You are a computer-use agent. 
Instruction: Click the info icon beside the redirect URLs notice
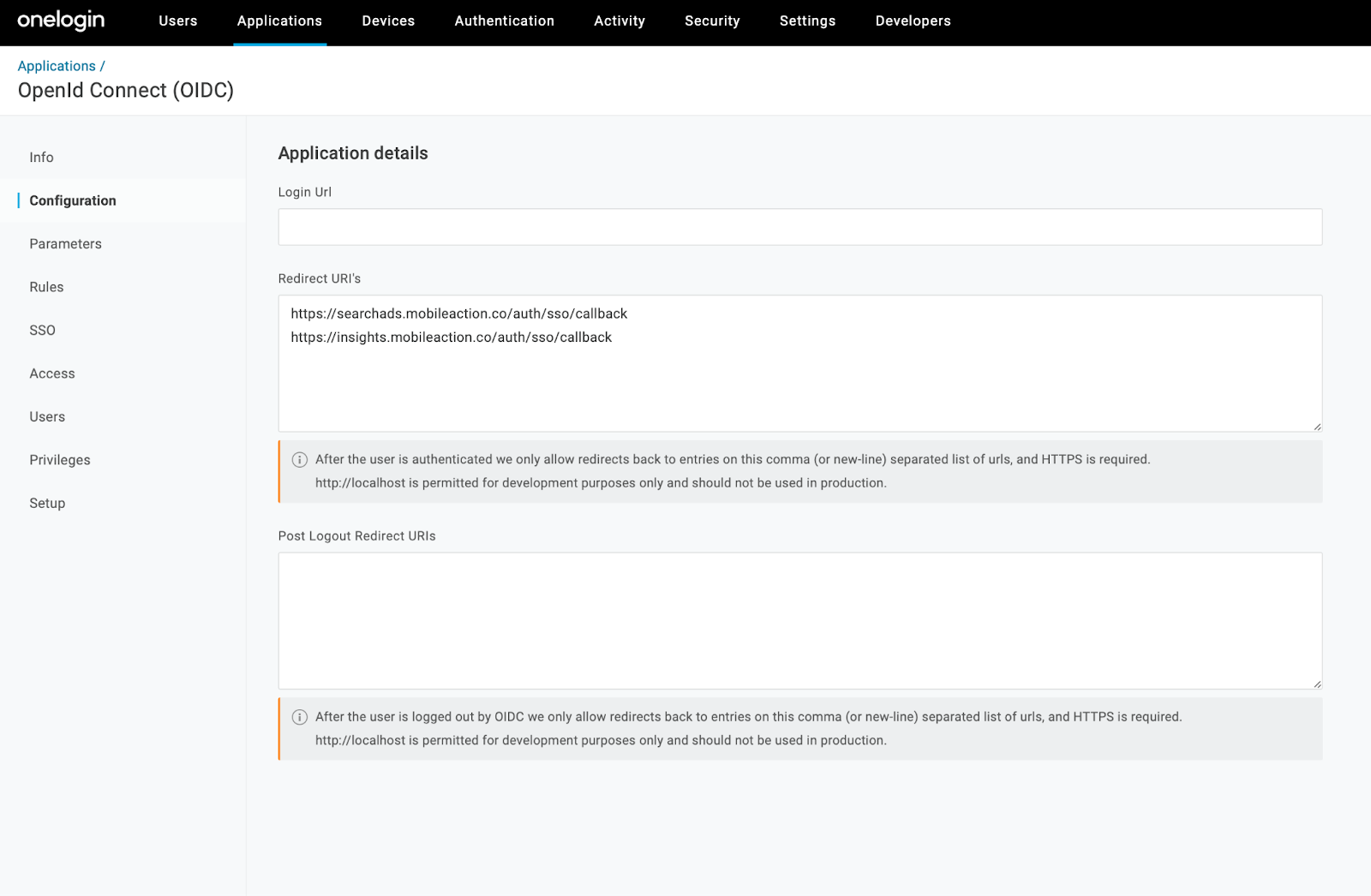pyautogui.click(x=299, y=460)
